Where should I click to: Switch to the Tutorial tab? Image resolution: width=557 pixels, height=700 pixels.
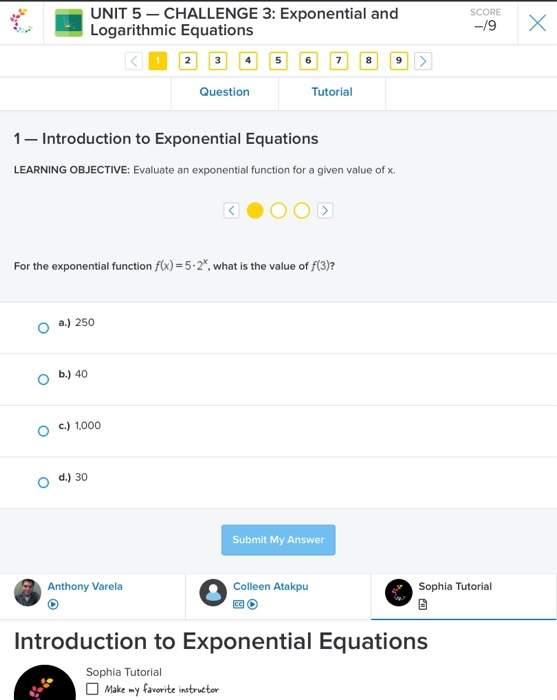click(x=332, y=92)
